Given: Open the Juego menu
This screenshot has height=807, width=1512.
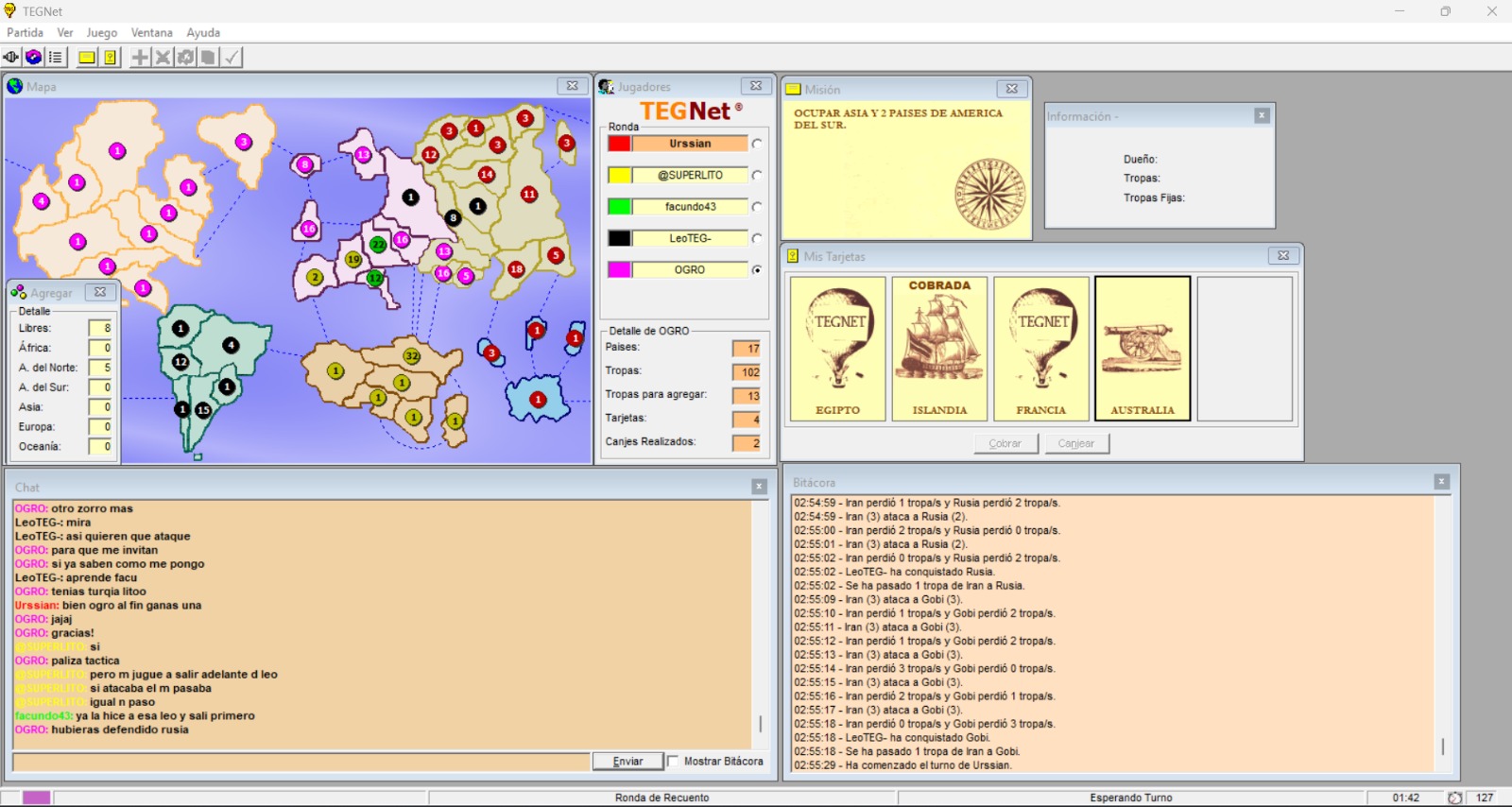Looking at the screenshot, I should click(101, 32).
